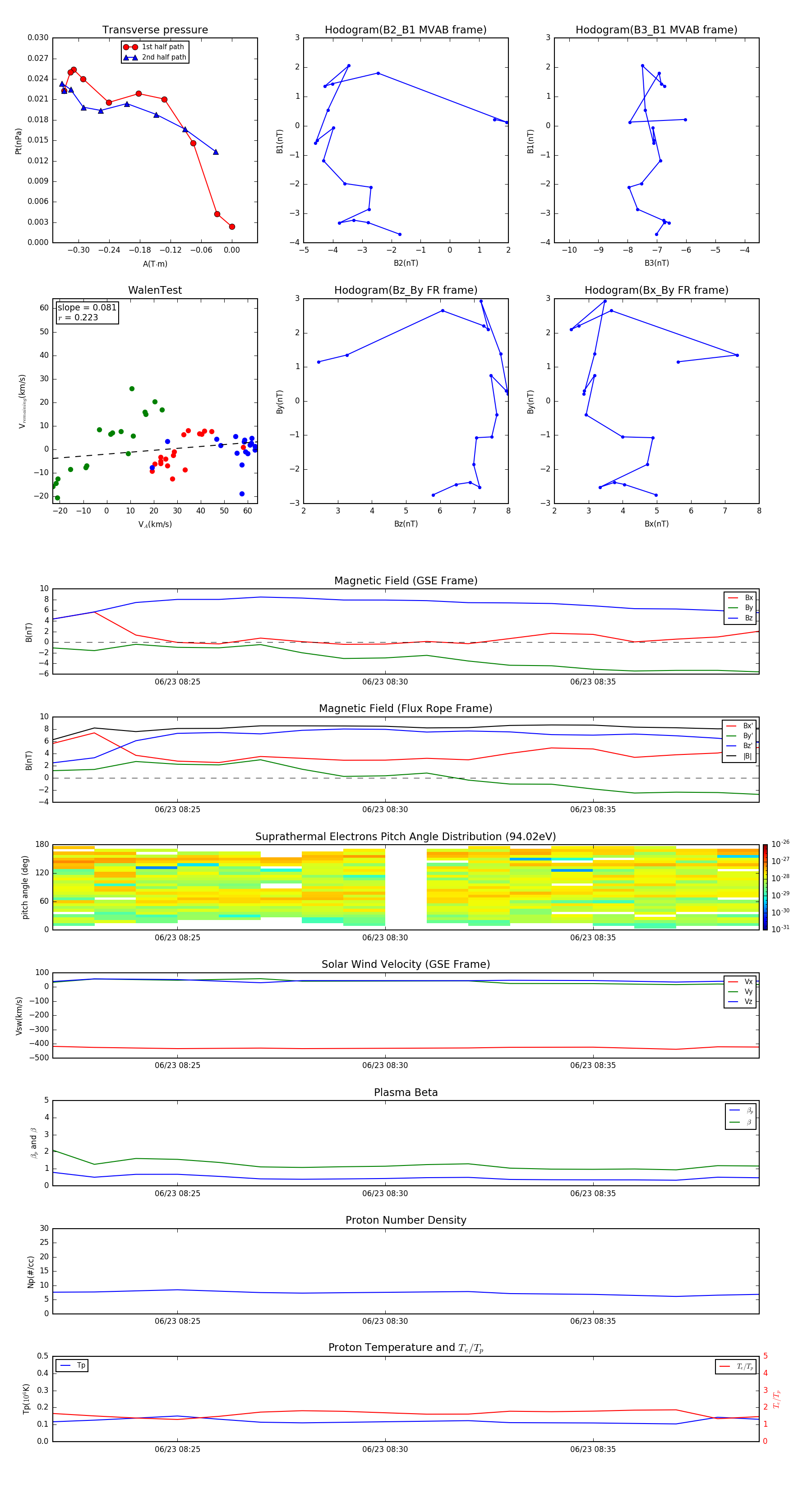Viewport: 812px width, 1489px height.
Task: Click '06/23 08:35' tick under Proton Temperature panel
Action: (593, 1449)
